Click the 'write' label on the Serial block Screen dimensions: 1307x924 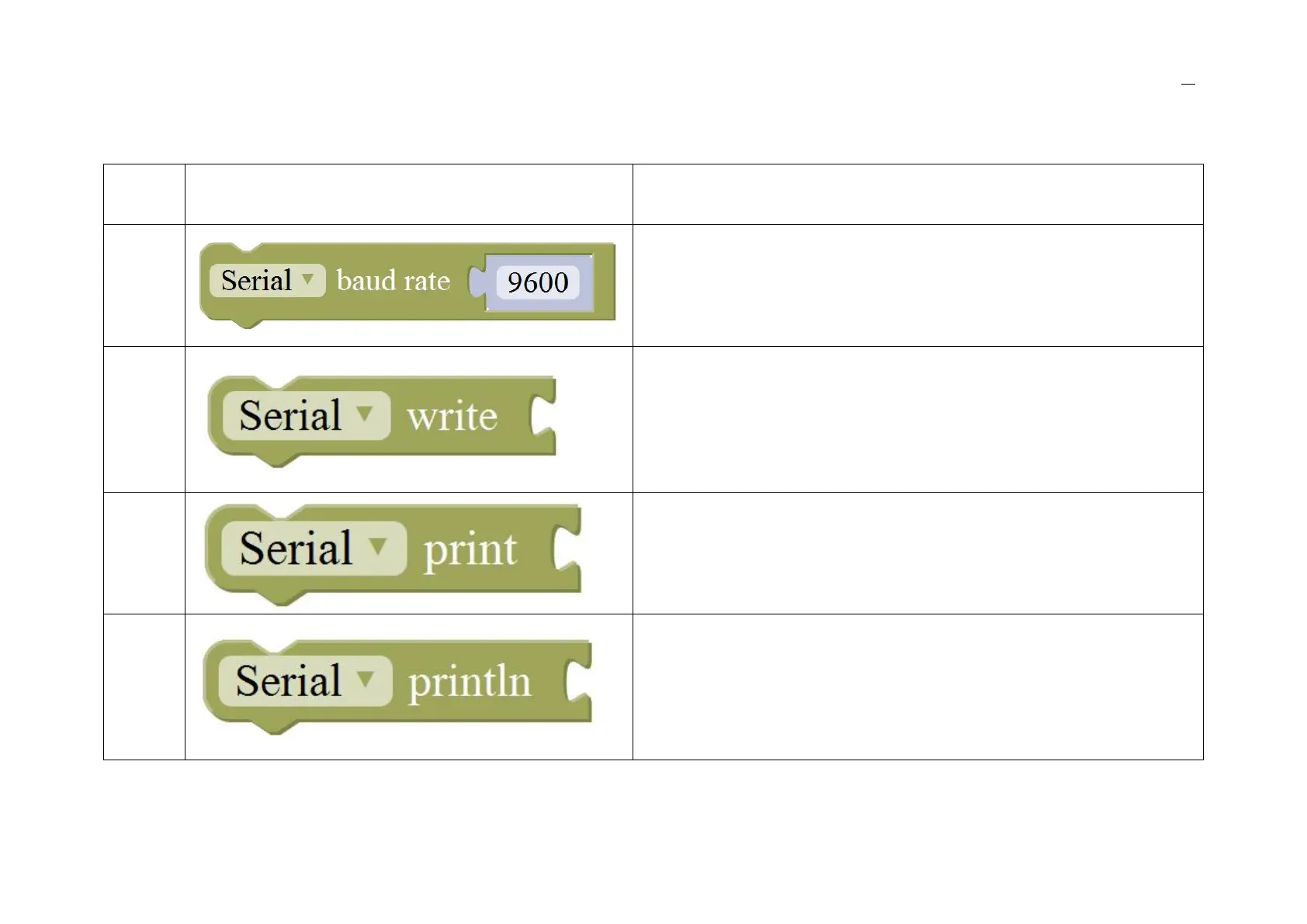pyautogui.click(x=452, y=417)
